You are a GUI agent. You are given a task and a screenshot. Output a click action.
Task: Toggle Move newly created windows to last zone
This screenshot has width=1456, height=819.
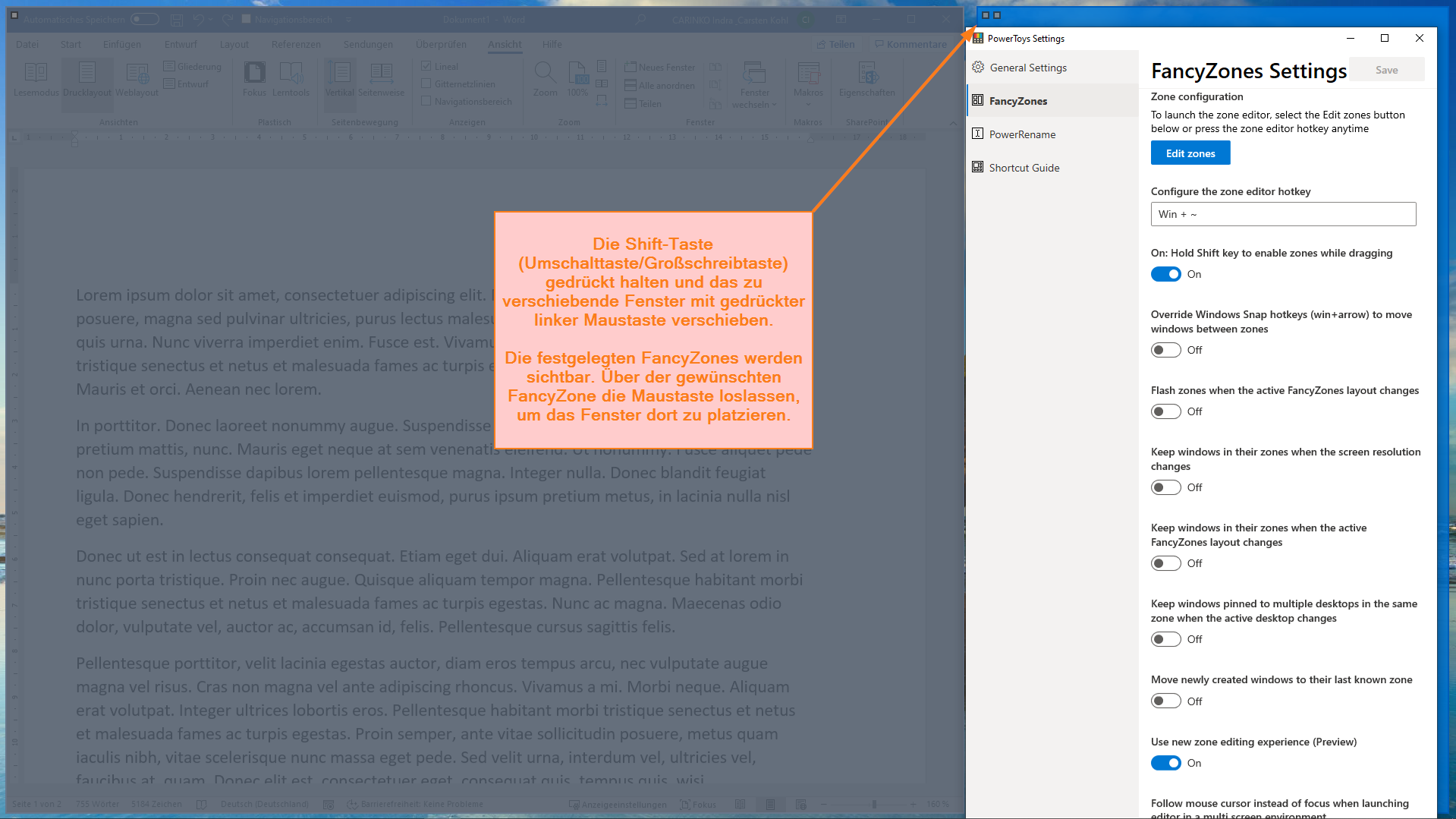[x=1165, y=701]
